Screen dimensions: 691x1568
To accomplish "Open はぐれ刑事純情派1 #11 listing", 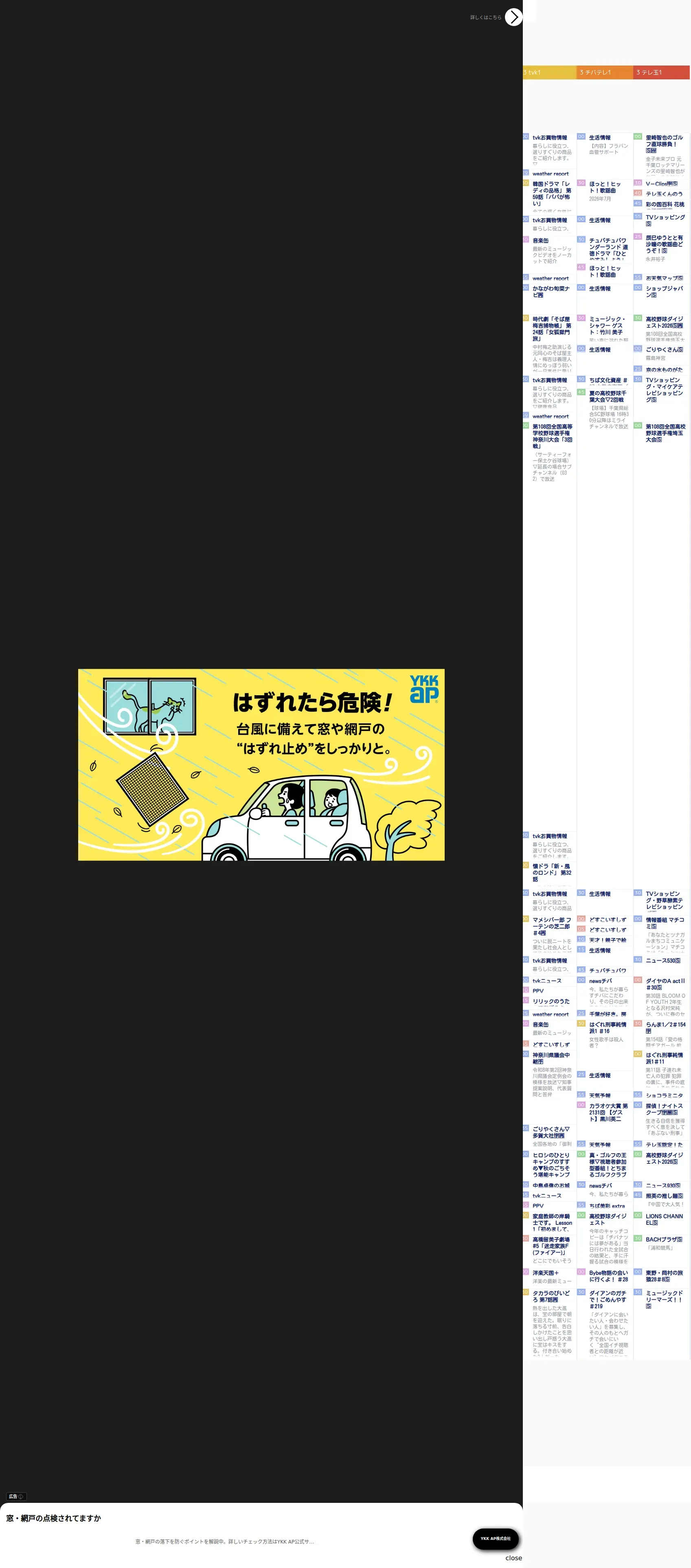I will pos(665,1058).
